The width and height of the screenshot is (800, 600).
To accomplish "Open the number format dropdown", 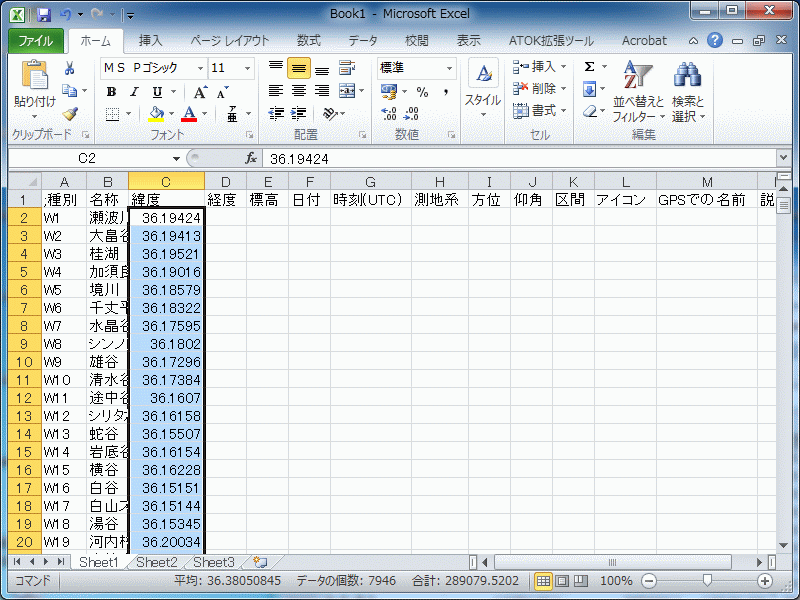I will pos(449,68).
